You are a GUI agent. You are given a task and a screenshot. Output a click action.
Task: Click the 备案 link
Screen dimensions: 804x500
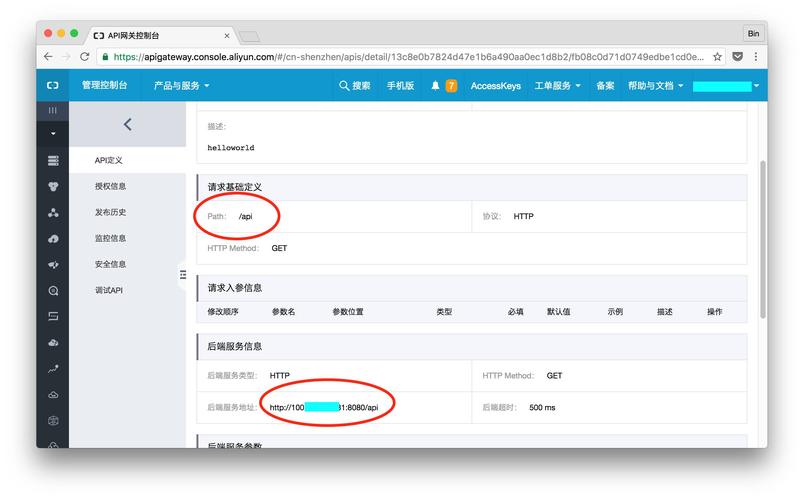click(605, 86)
